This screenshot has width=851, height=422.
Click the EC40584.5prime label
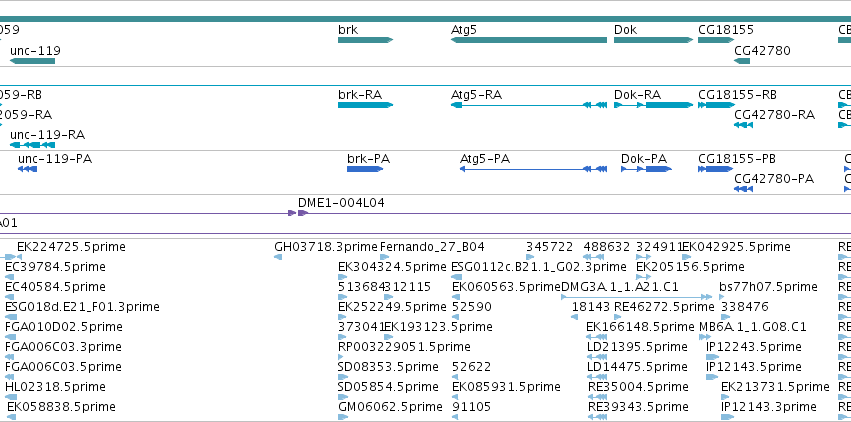pyautogui.click(x=55, y=286)
